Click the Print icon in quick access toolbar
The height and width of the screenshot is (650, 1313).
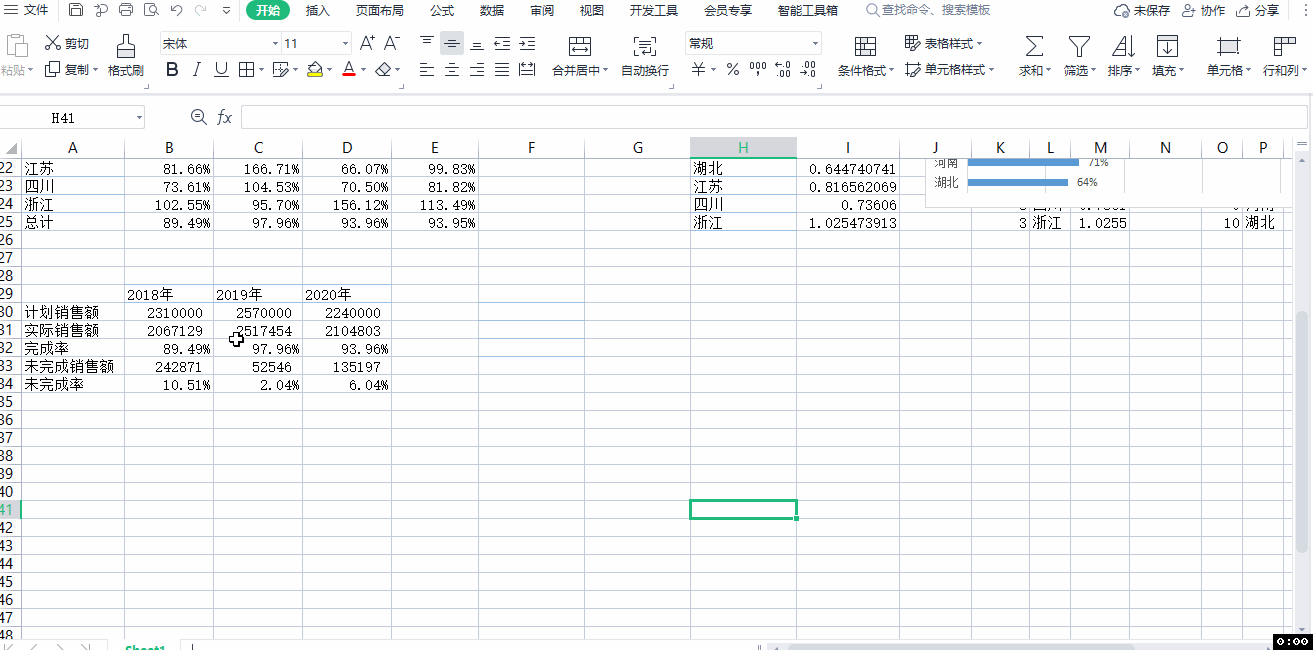point(126,10)
